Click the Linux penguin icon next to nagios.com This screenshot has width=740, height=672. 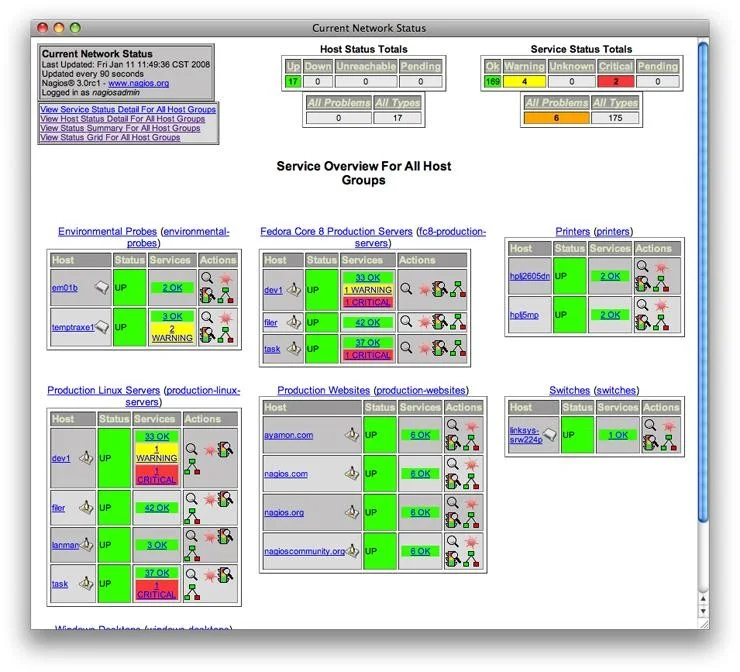point(352,472)
